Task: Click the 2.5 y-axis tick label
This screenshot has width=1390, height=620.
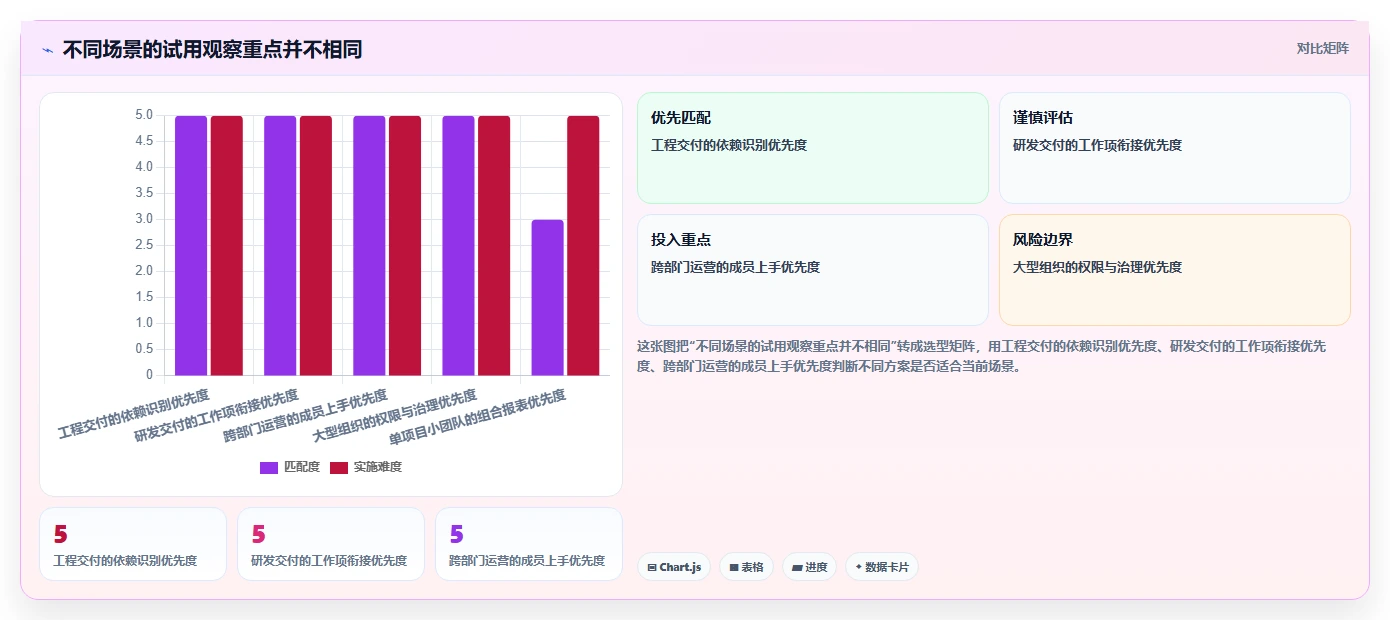Action: 144,245
